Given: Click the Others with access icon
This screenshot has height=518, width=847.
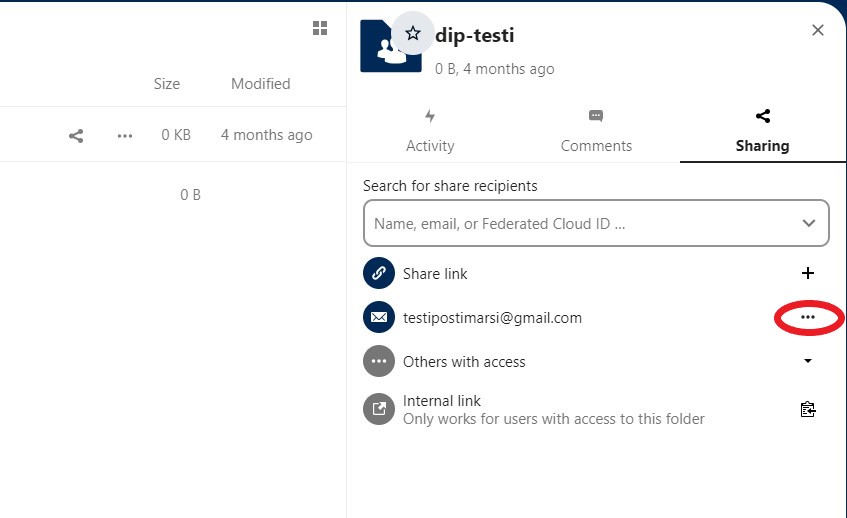Looking at the screenshot, I should coord(379,362).
